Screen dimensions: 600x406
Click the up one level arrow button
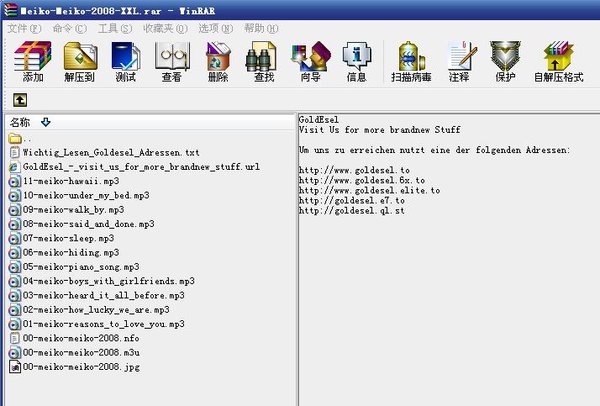[20, 100]
